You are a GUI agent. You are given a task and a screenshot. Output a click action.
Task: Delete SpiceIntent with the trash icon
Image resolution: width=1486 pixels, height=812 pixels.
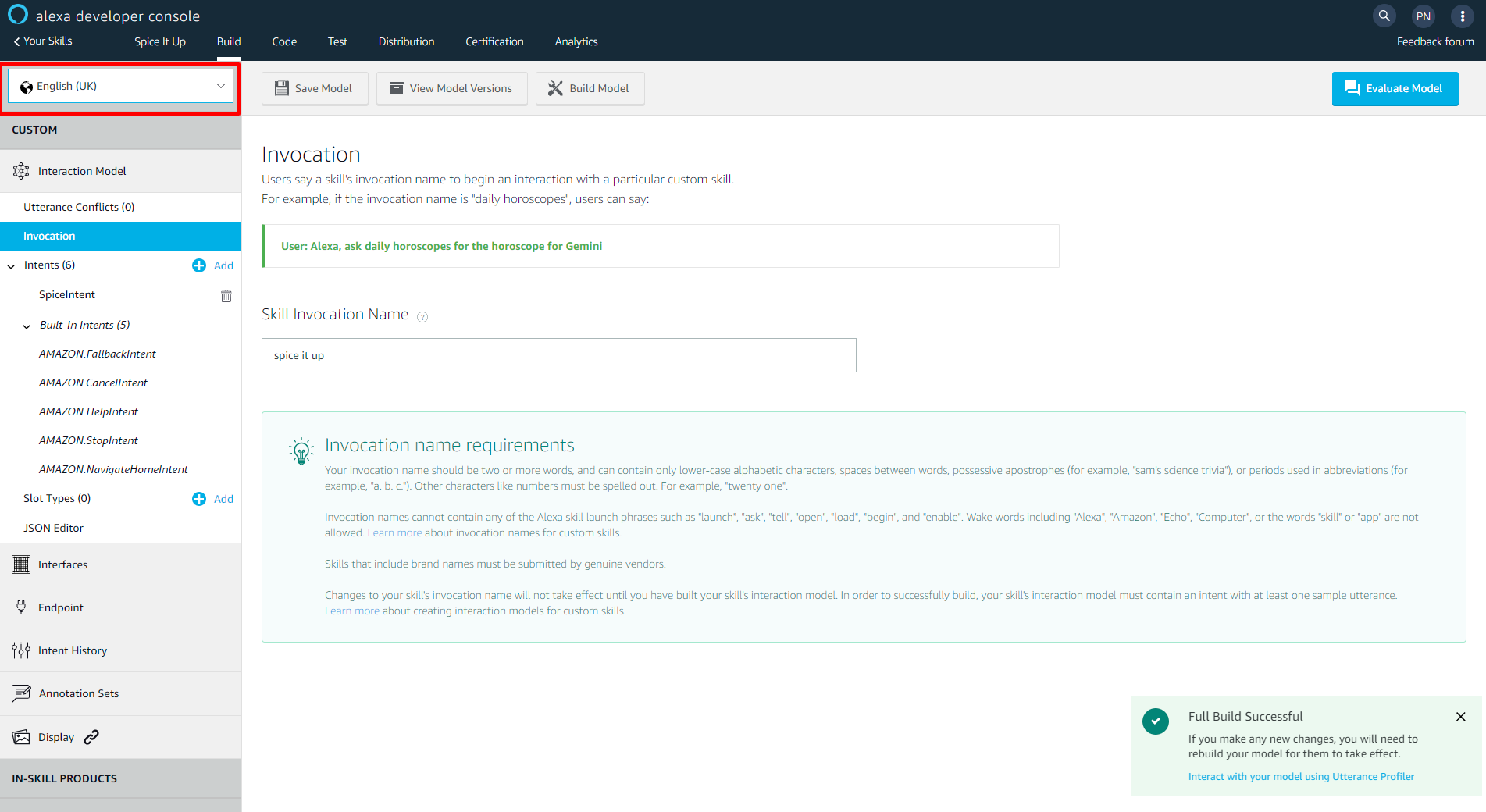point(226,295)
